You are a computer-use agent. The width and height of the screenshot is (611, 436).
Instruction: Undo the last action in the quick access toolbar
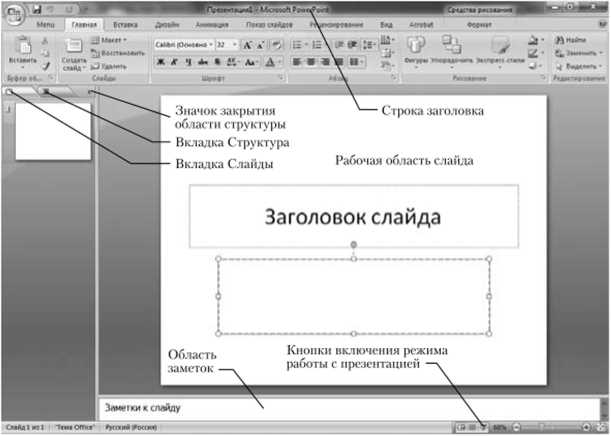(x=52, y=9)
